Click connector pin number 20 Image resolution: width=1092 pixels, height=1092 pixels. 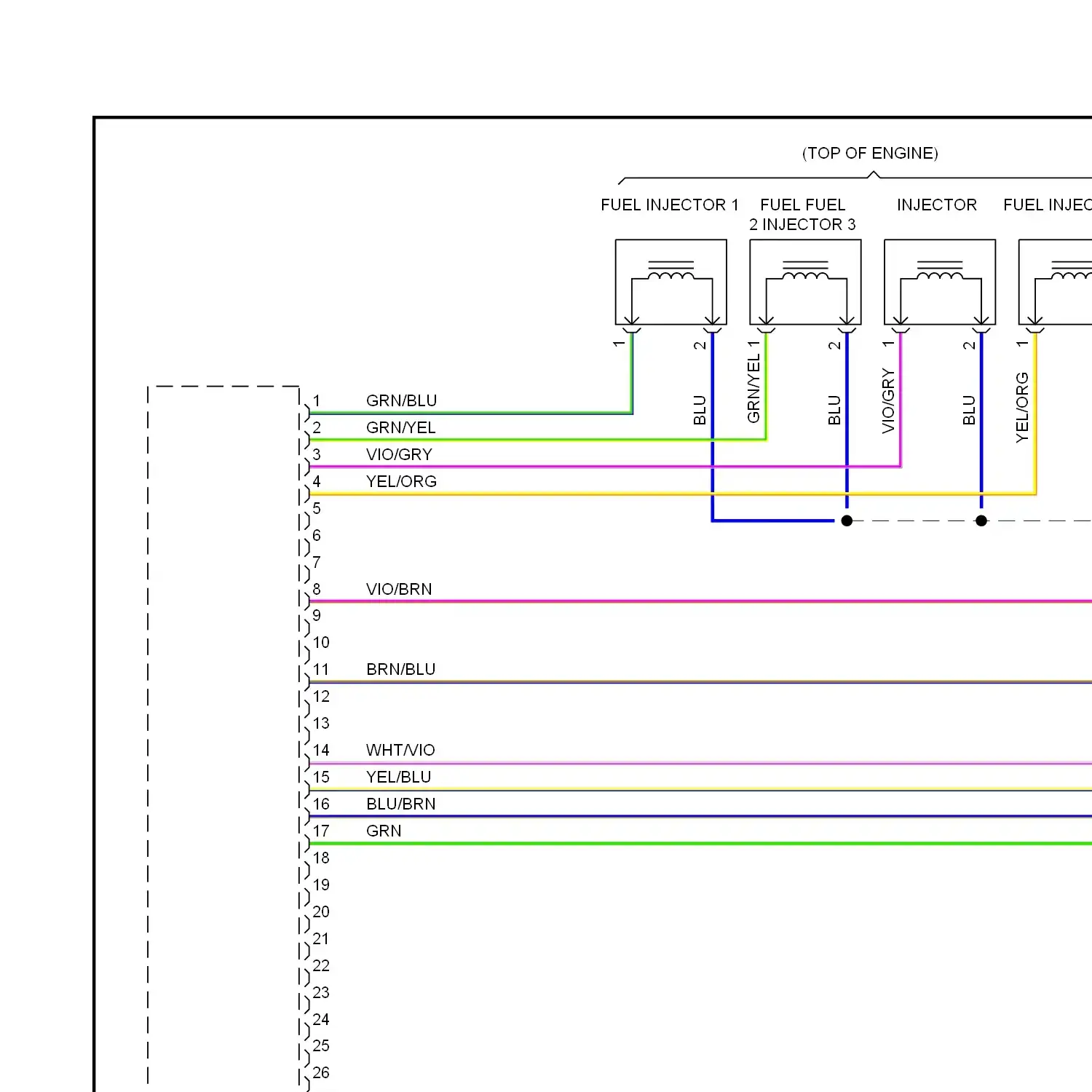coord(321,912)
